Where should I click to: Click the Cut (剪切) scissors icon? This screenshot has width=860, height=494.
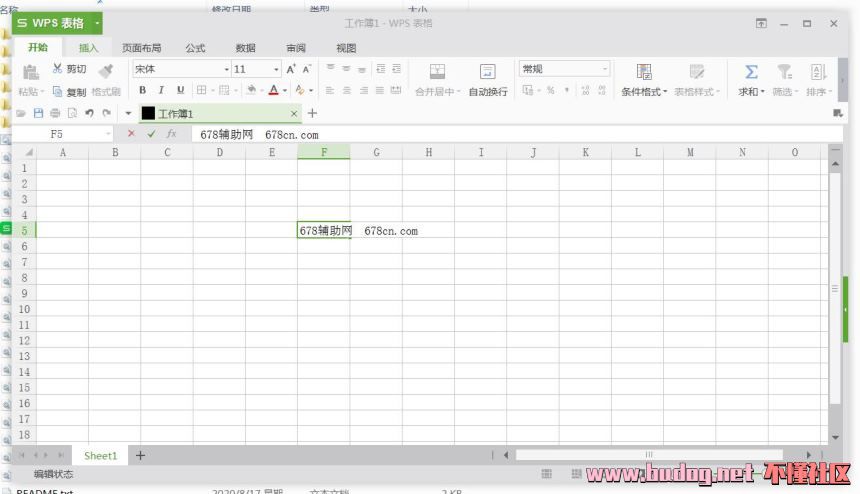57,70
